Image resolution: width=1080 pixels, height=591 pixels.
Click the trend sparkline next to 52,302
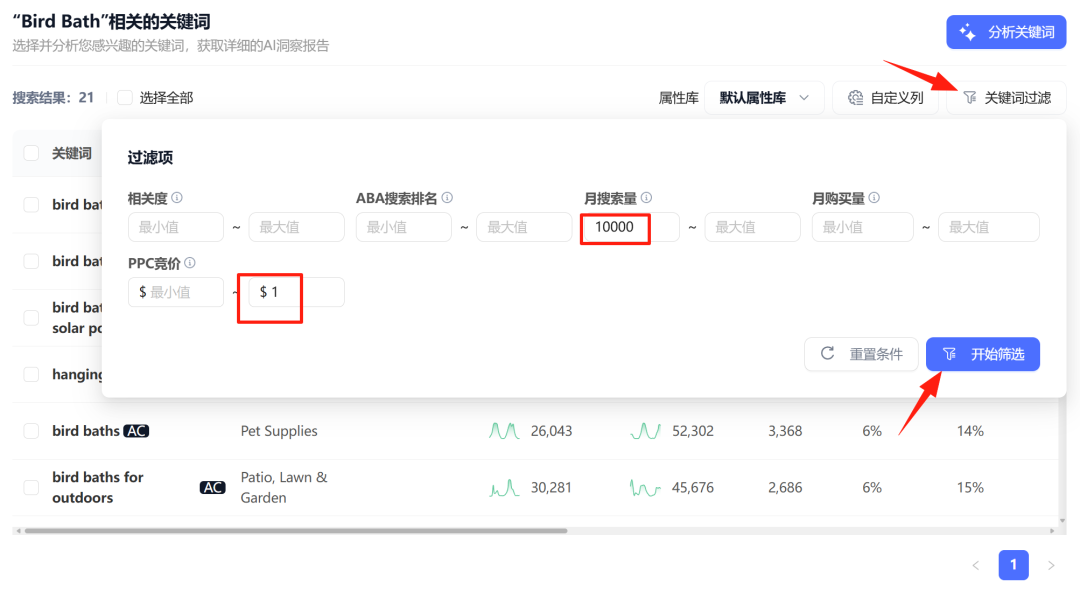coord(645,431)
